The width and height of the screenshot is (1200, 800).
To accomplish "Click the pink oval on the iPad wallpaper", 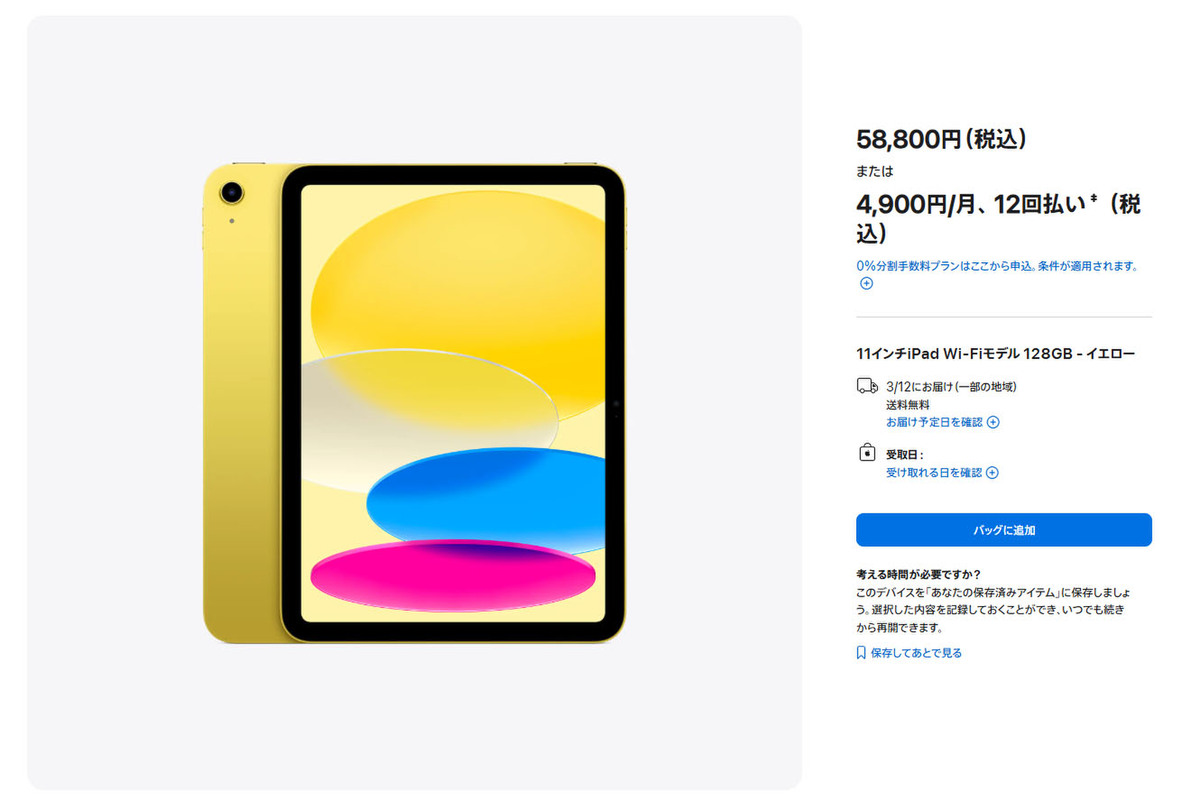I will click(x=453, y=575).
